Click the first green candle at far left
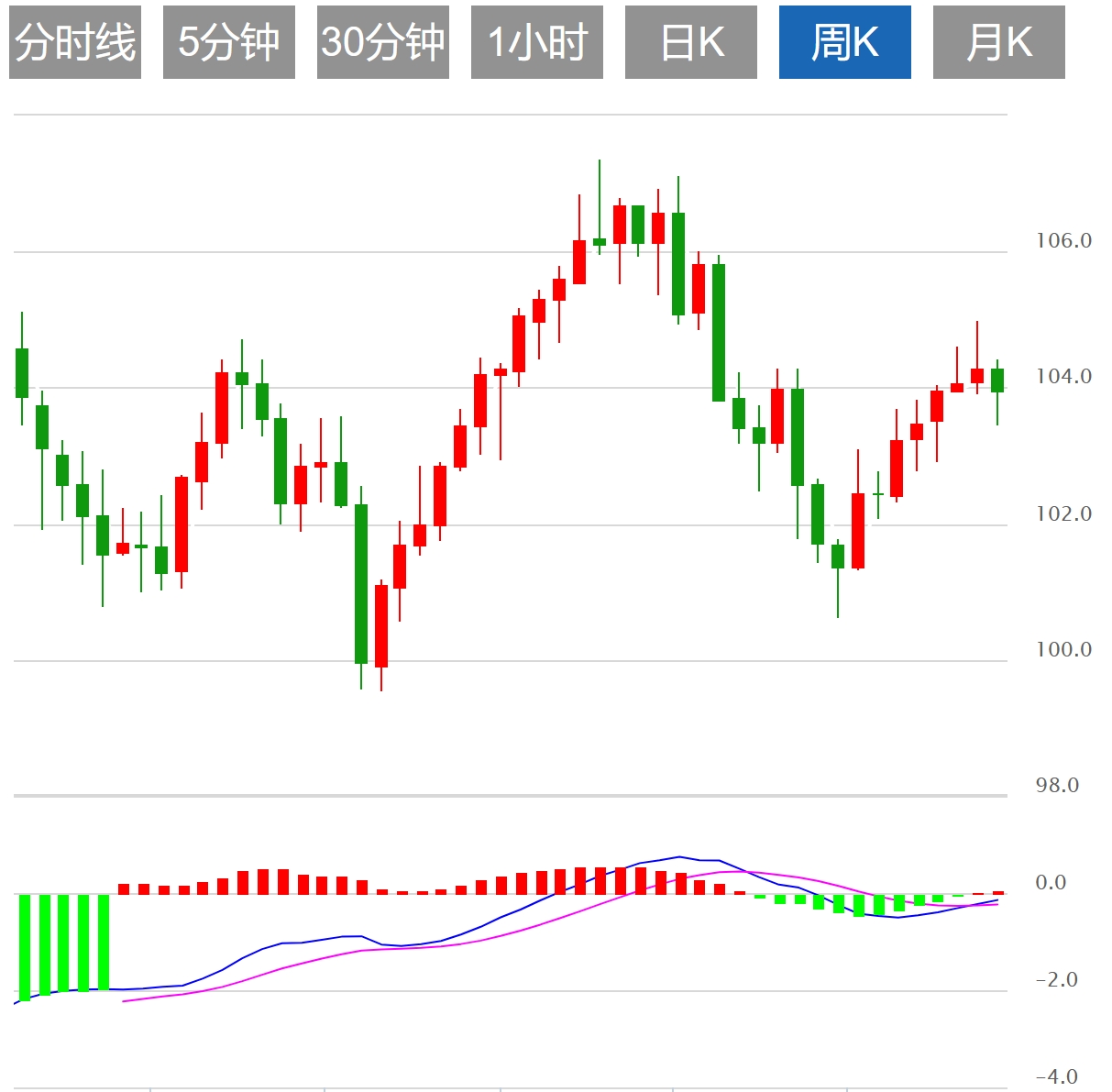Viewport: 1112px width, 1092px height. click(x=22, y=372)
